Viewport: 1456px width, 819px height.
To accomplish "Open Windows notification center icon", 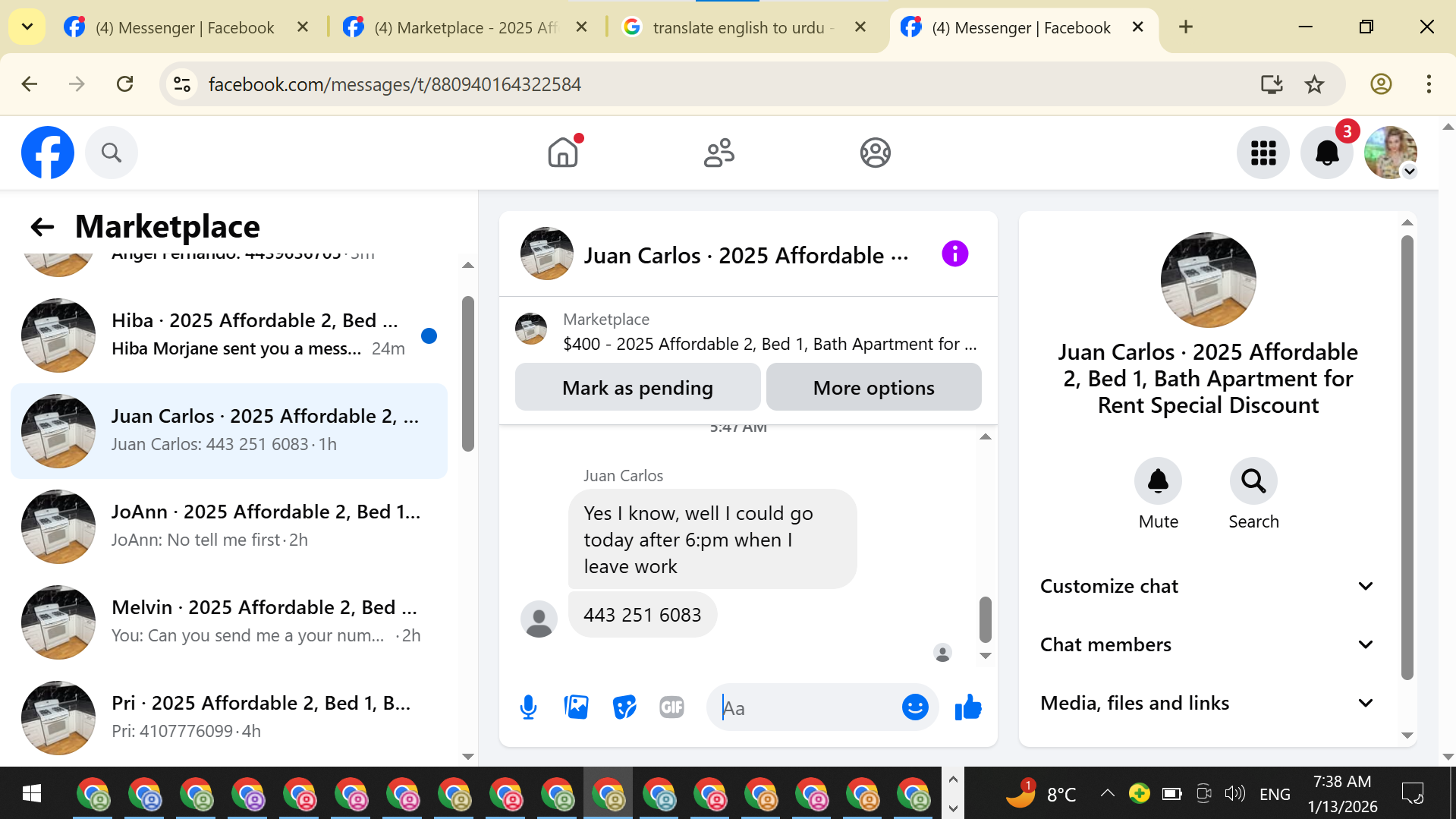I will pos(1412,793).
